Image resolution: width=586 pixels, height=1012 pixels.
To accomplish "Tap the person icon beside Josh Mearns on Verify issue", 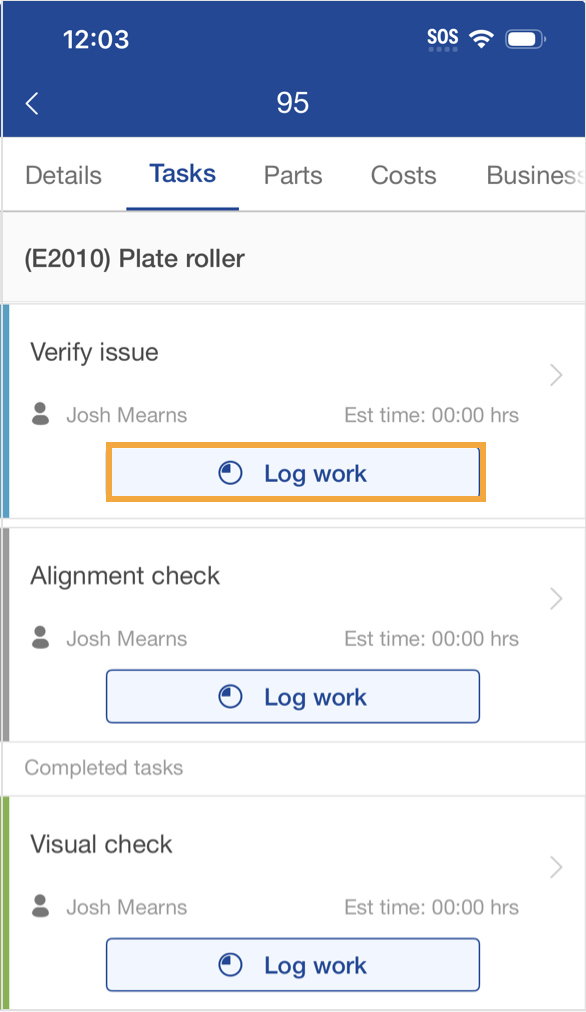I will tap(40, 415).
